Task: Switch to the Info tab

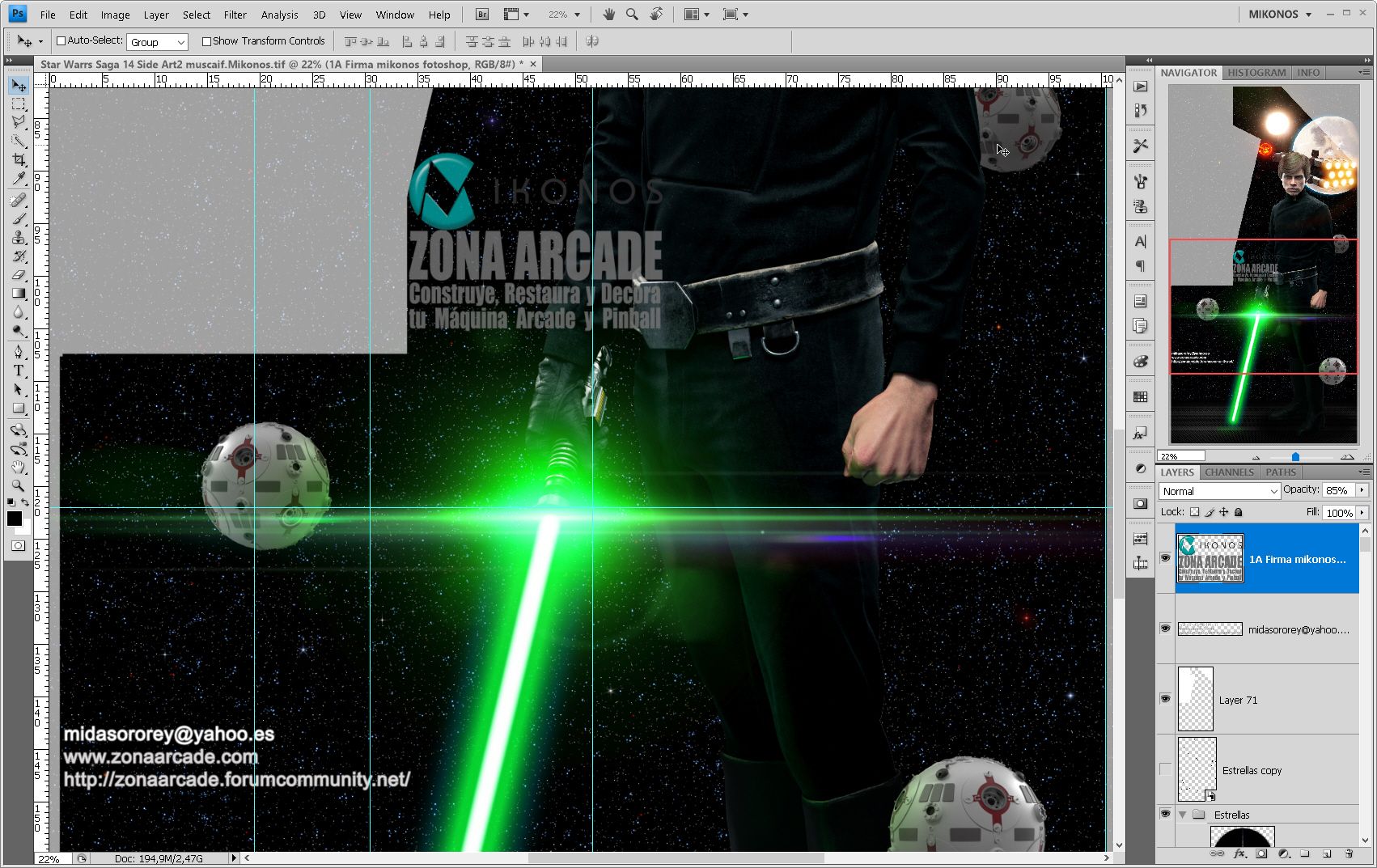Action: pyautogui.click(x=1308, y=73)
